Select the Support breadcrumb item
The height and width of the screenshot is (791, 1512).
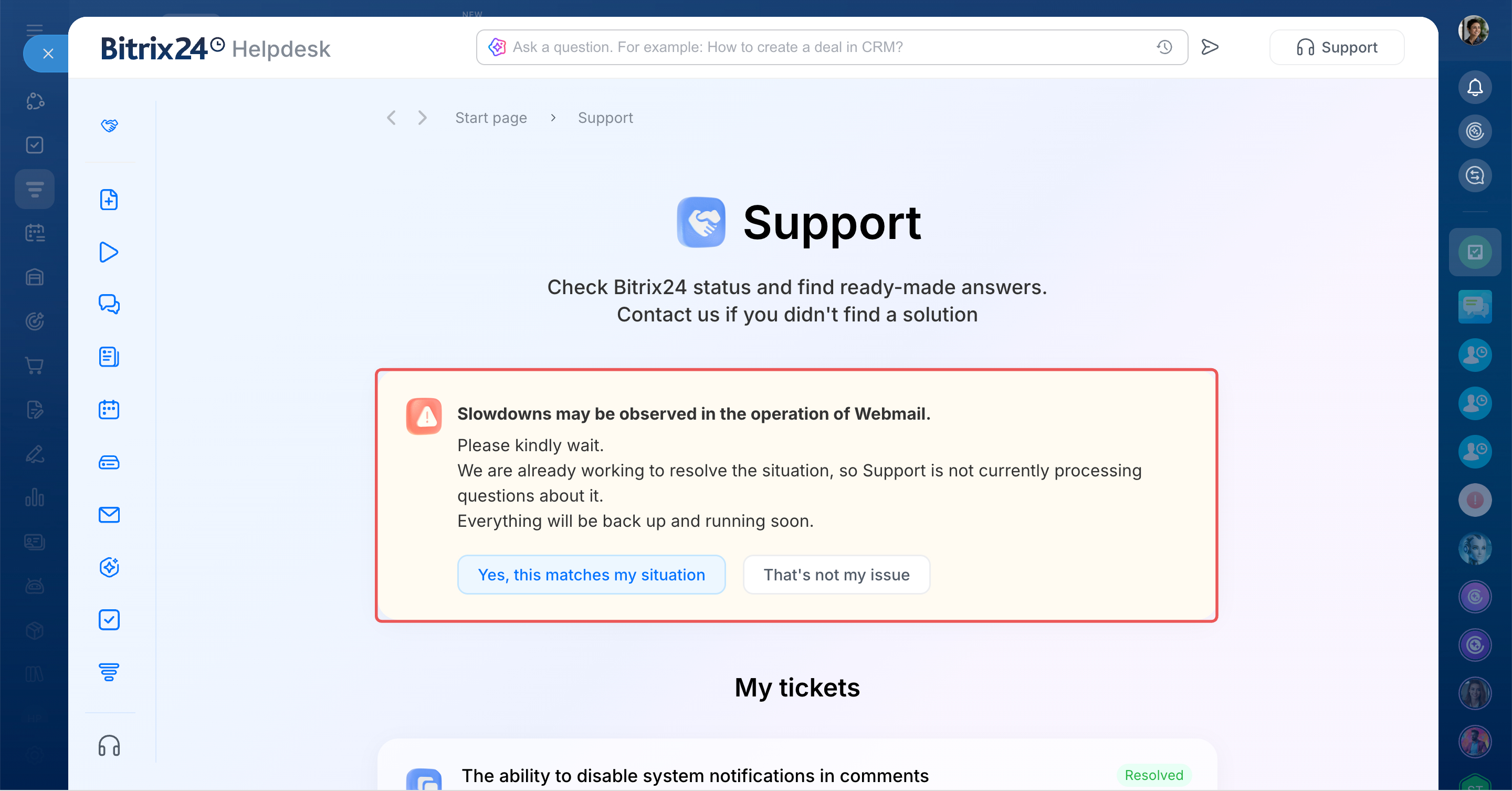point(605,118)
